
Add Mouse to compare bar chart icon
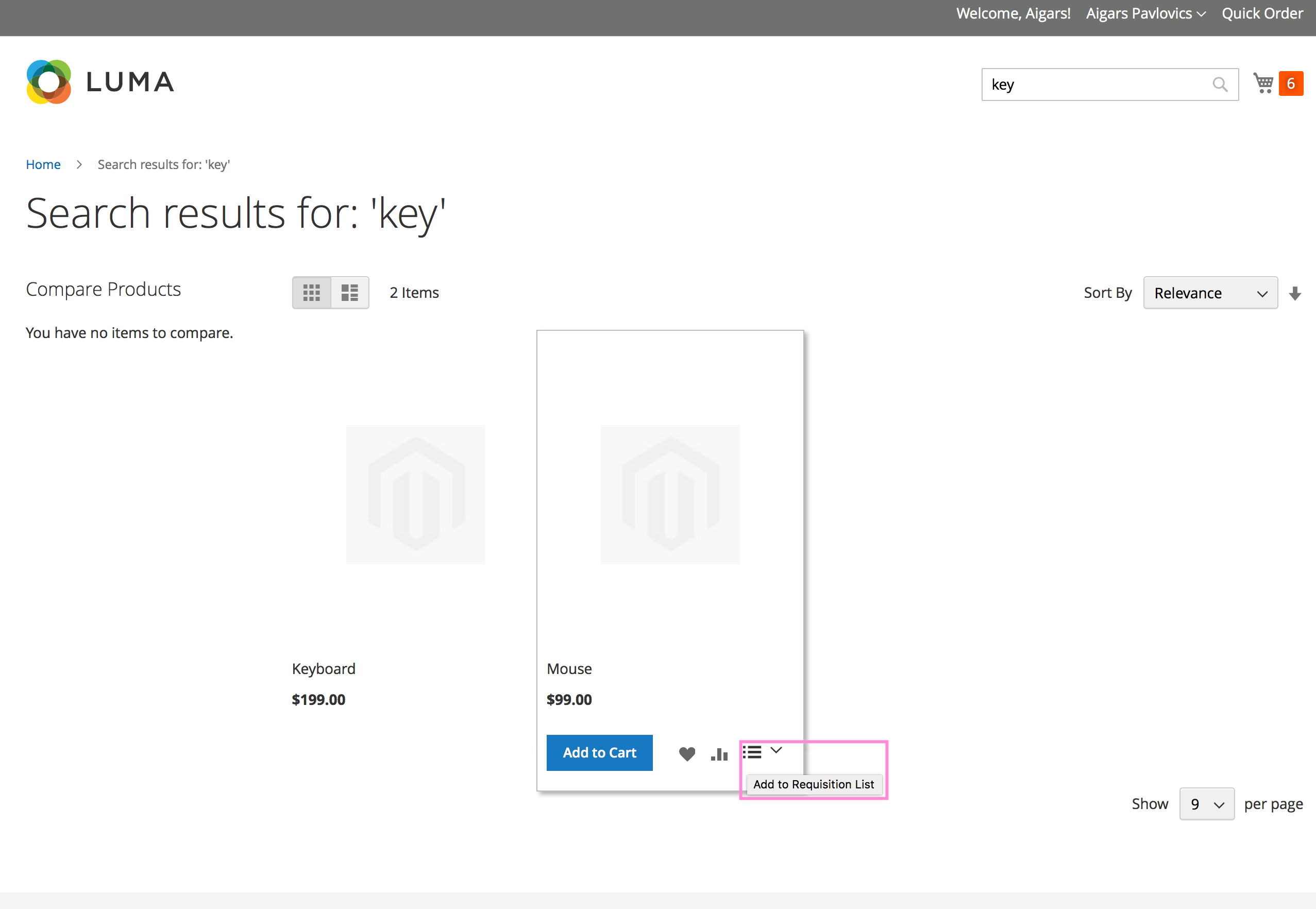click(x=719, y=753)
